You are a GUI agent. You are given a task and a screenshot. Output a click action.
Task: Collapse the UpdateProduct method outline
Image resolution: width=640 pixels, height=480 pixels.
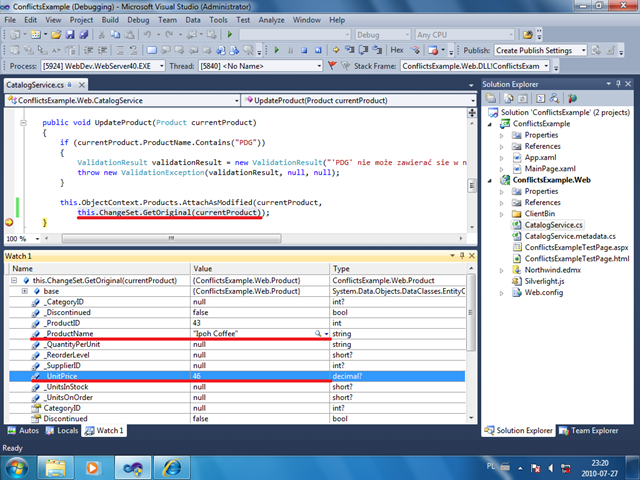coord(23,122)
